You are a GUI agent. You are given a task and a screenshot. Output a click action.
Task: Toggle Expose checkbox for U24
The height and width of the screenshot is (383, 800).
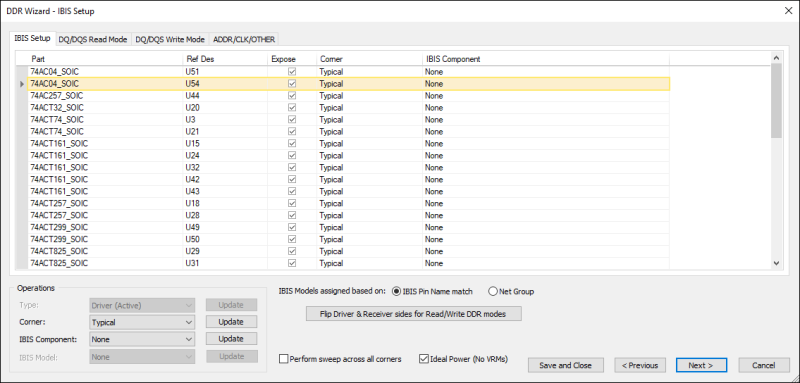[x=292, y=156]
